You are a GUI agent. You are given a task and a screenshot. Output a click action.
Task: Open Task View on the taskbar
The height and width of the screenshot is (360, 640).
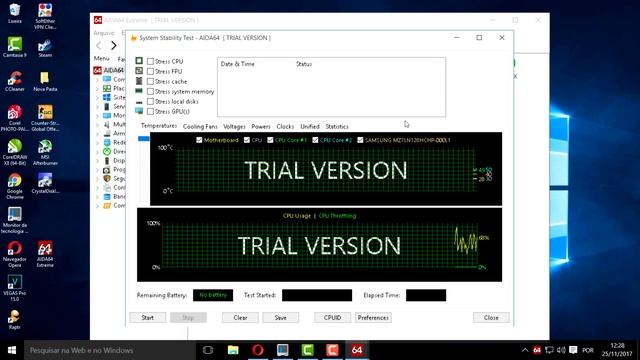(208, 350)
